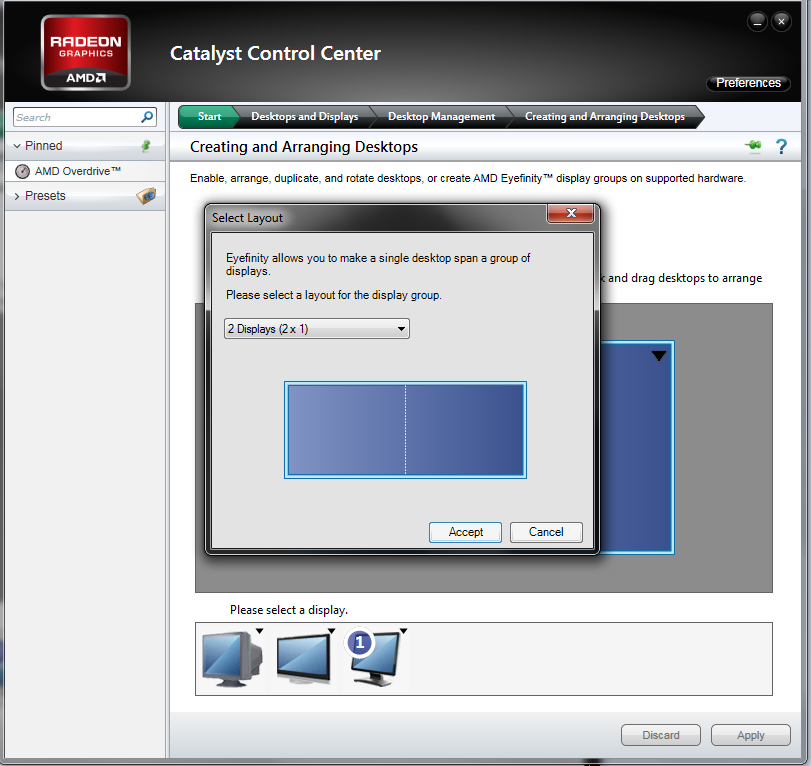This screenshot has width=811, height=766.
Task: Click the AMD Overdrive gauge icon
Action: click(22, 171)
